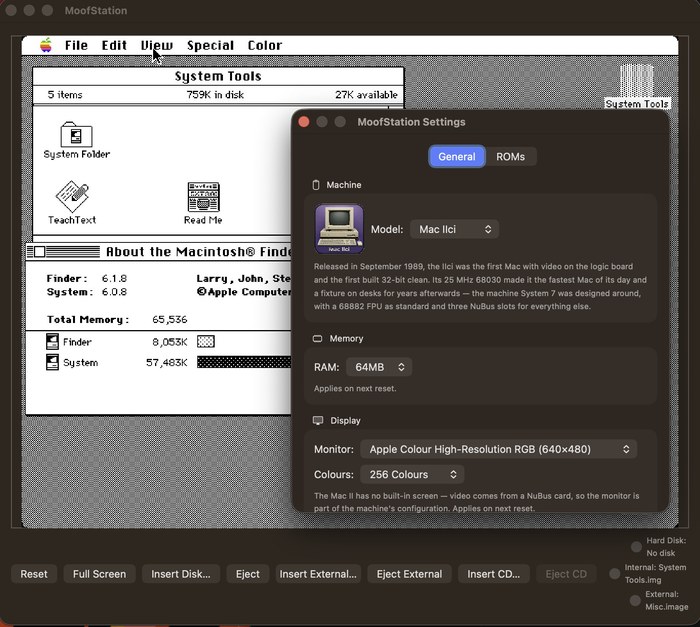Viewport: 700px width, 627px height.
Task: Open the Color menu
Action: point(265,45)
